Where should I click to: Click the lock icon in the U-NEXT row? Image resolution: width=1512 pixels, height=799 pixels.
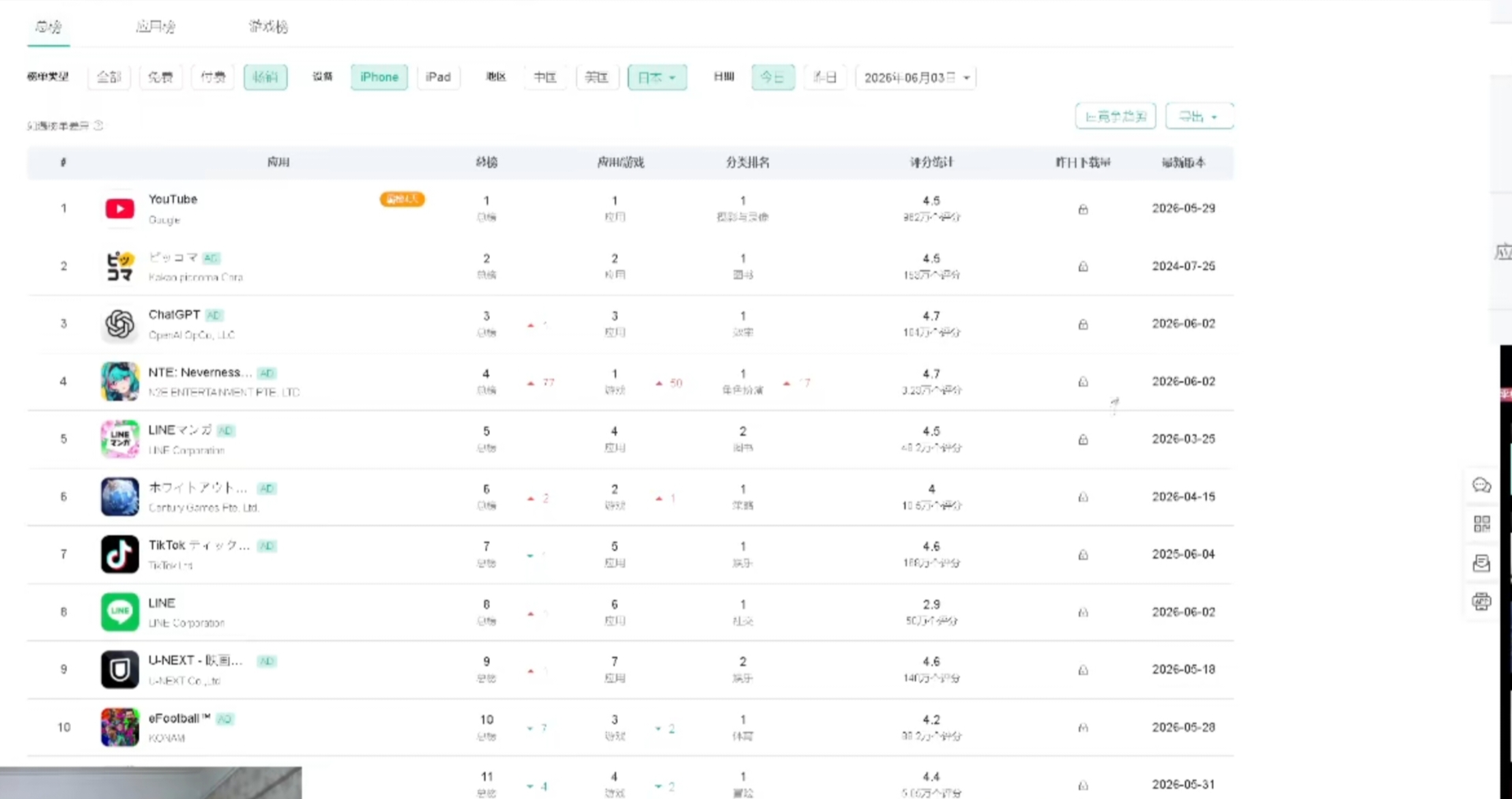click(1083, 670)
